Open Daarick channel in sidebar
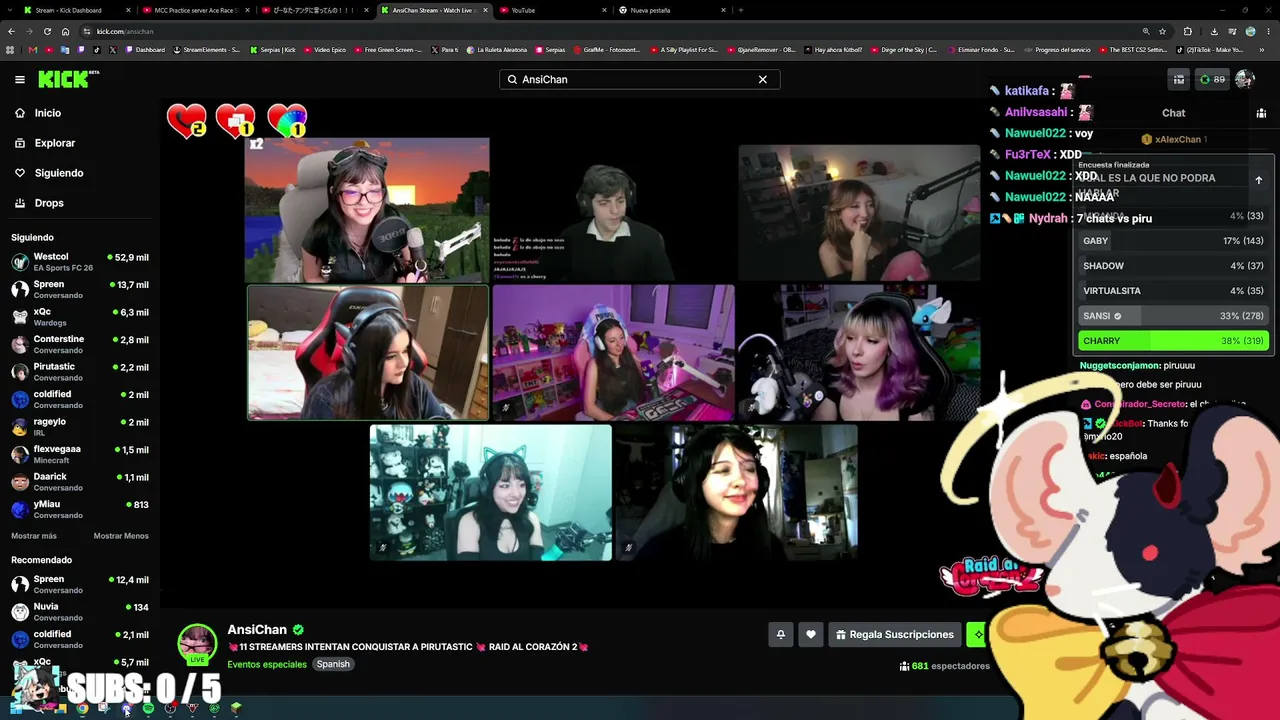The image size is (1280, 720). 80,481
